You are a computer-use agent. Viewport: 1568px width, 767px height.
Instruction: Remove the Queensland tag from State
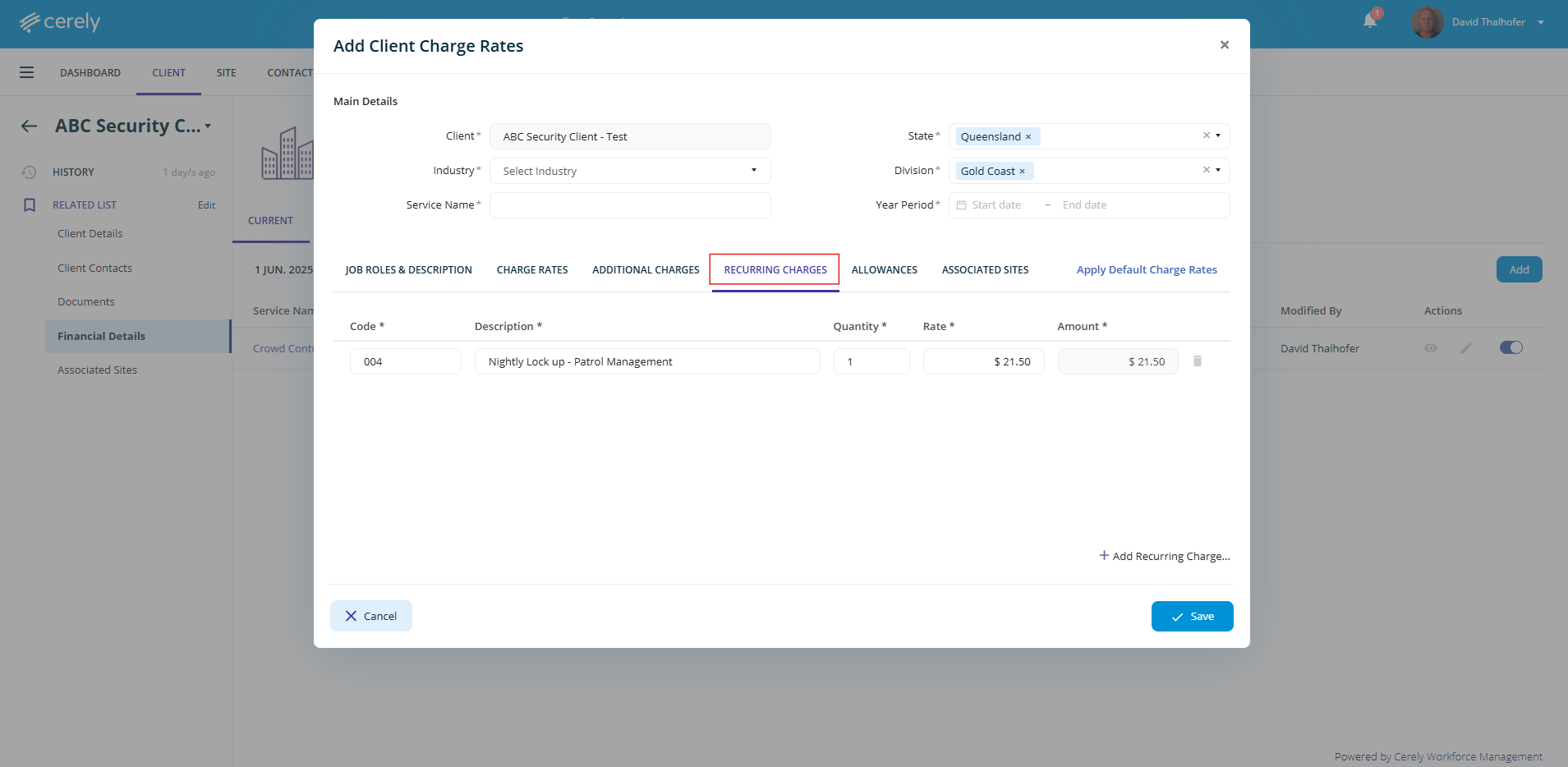click(1028, 137)
